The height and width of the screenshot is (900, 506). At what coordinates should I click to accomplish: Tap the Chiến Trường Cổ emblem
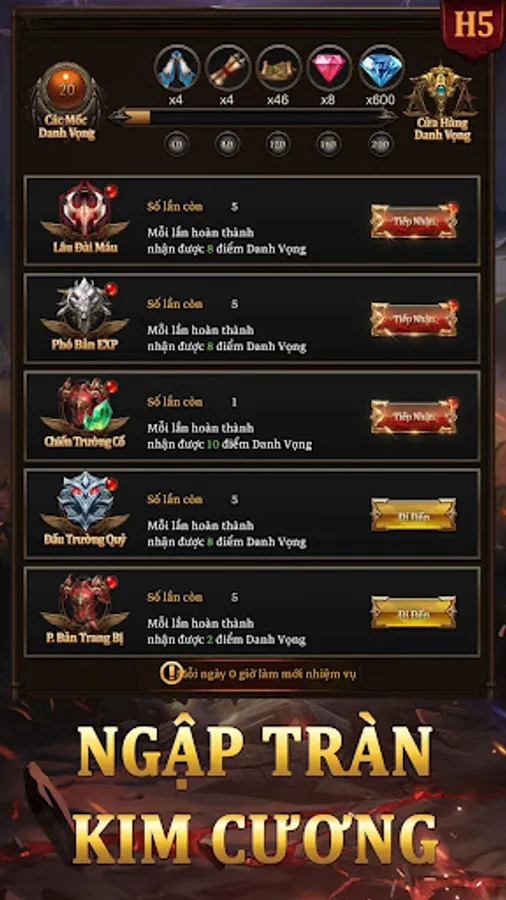(85, 406)
